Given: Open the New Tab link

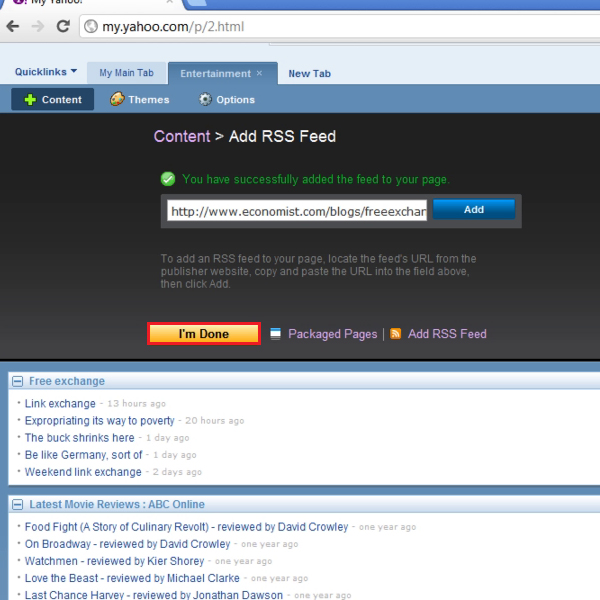Looking at the screenshot, I should pyautogui.click(x=309, y=73).
